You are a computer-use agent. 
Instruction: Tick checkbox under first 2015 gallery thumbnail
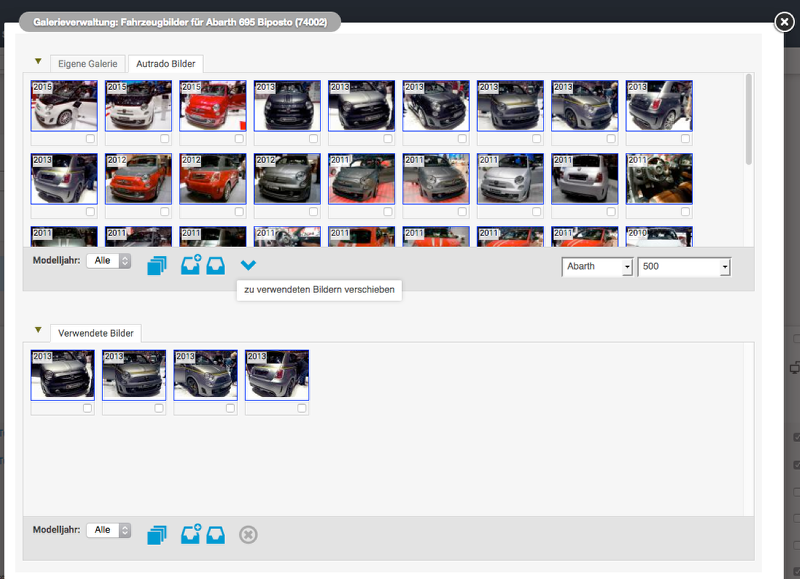[90, 139]
